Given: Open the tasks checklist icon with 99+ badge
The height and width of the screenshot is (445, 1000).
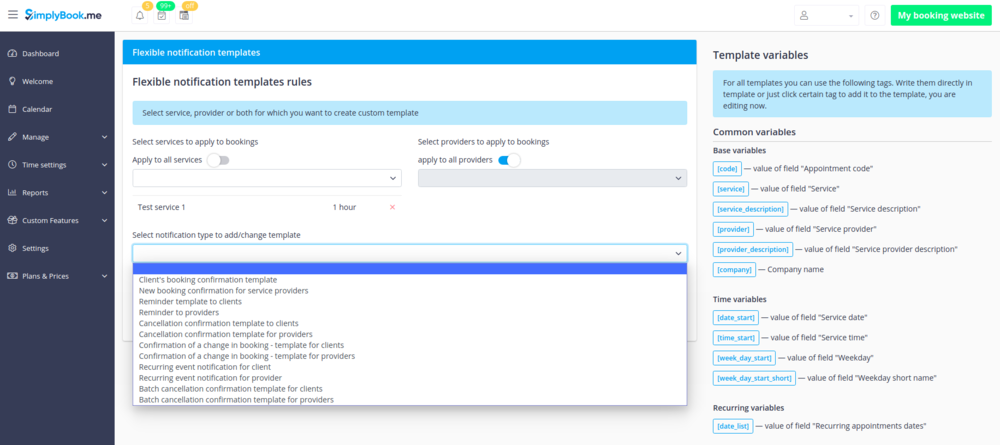Looking at the screenshot, I should (162, 16).
